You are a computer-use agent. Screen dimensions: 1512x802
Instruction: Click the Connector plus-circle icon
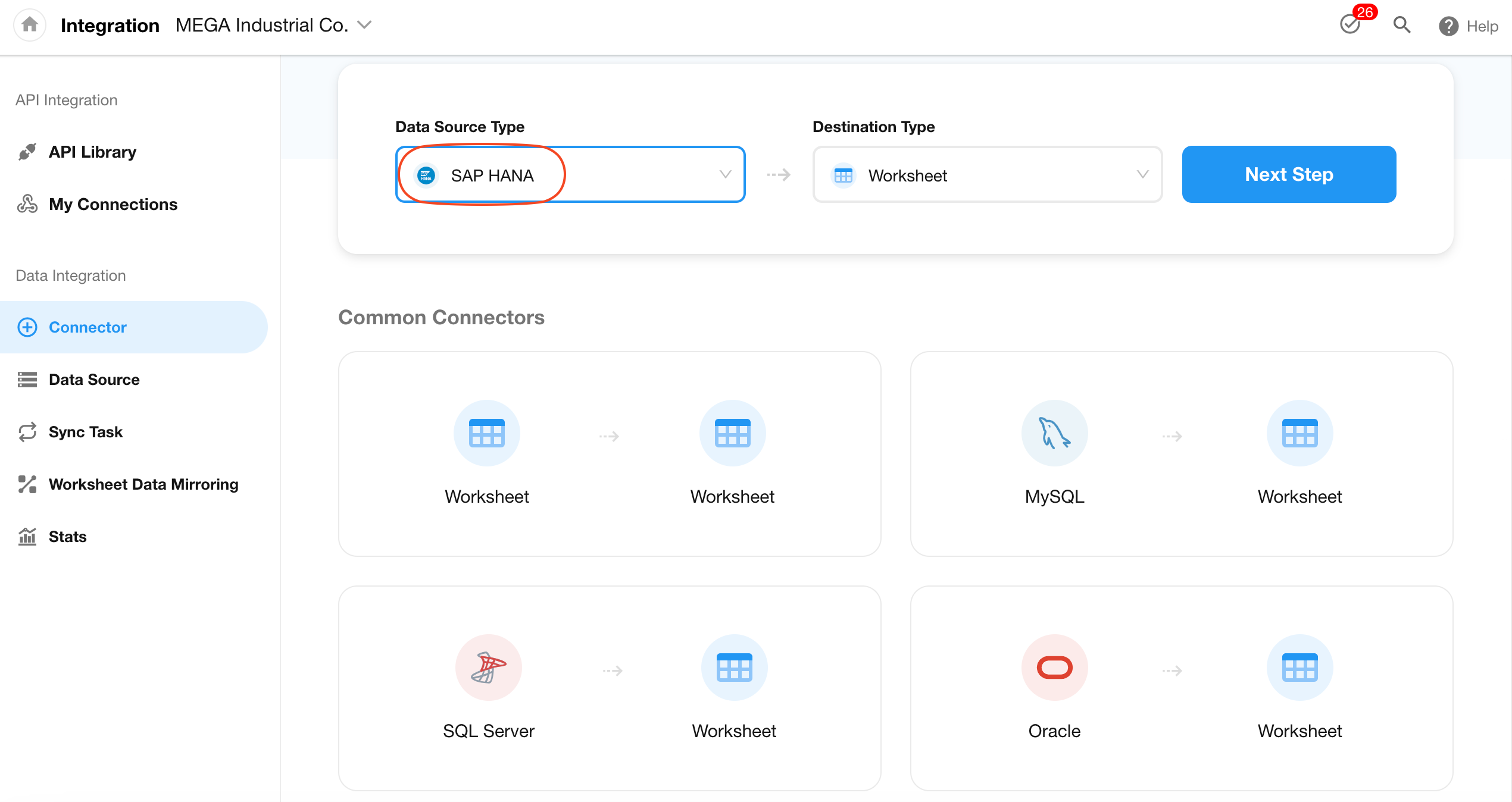[x=27, y=327]
